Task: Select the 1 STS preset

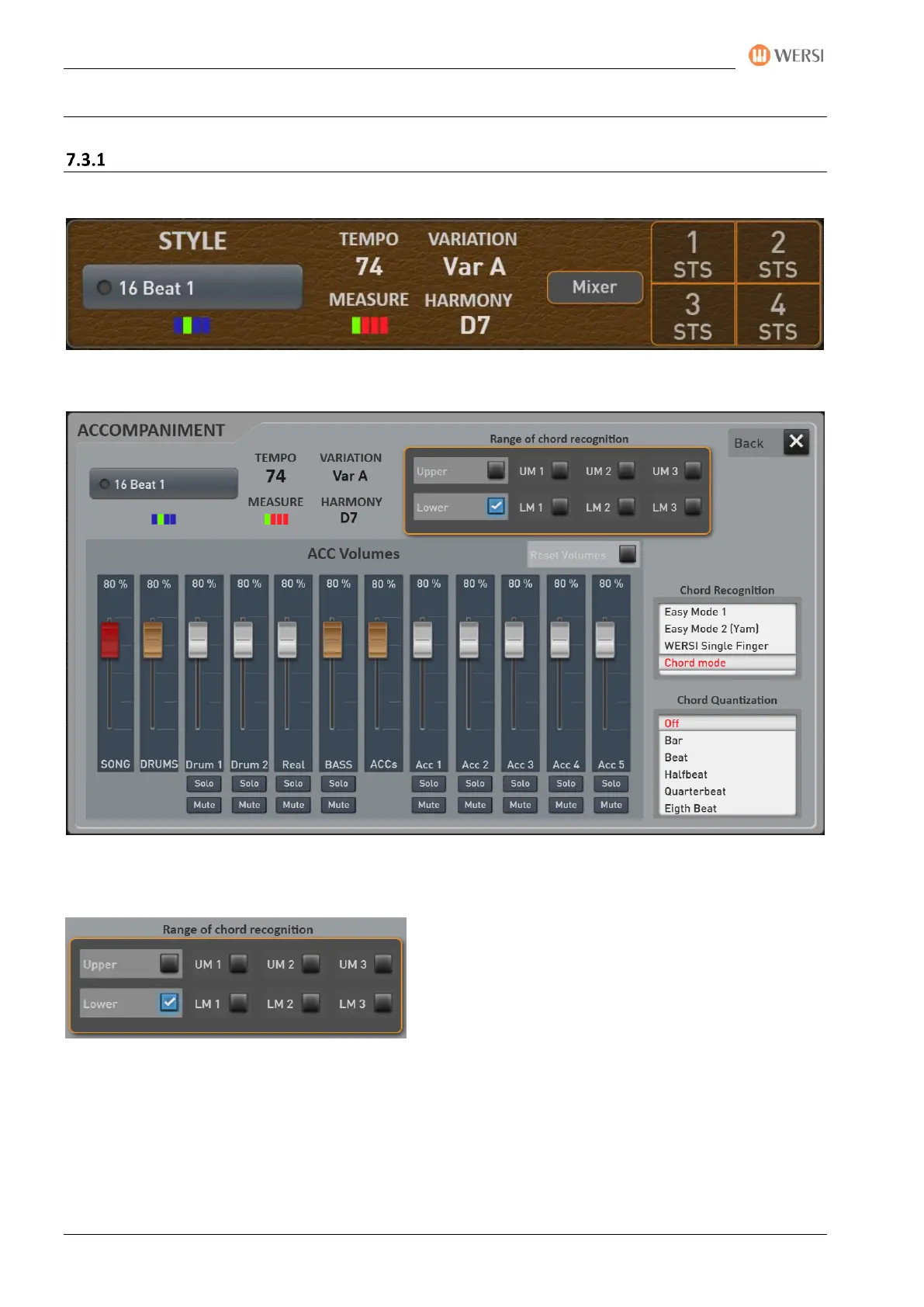Action: 693,253
